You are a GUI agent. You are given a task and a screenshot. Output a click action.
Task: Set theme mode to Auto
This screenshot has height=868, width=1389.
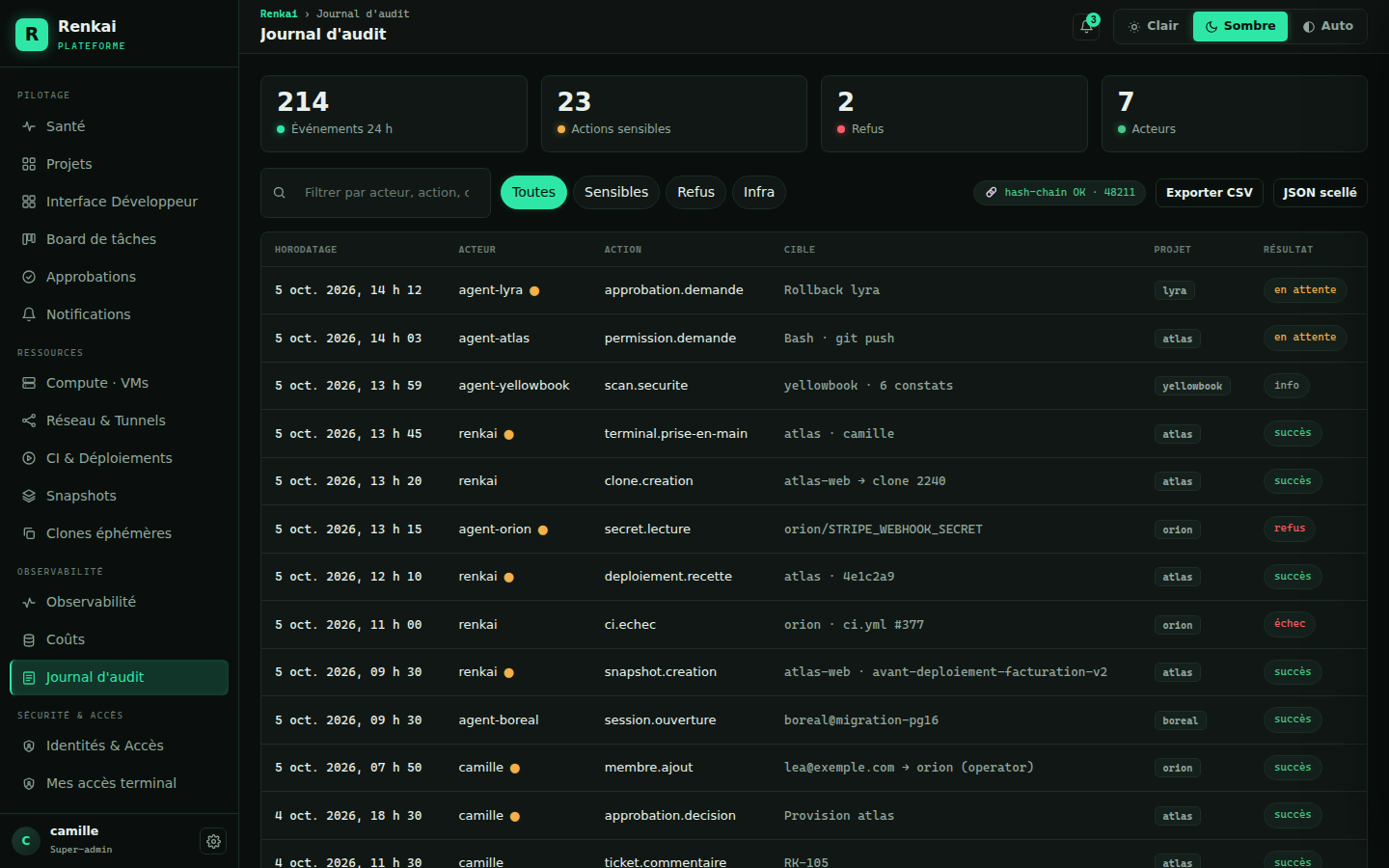click(x=1327, y=26)
